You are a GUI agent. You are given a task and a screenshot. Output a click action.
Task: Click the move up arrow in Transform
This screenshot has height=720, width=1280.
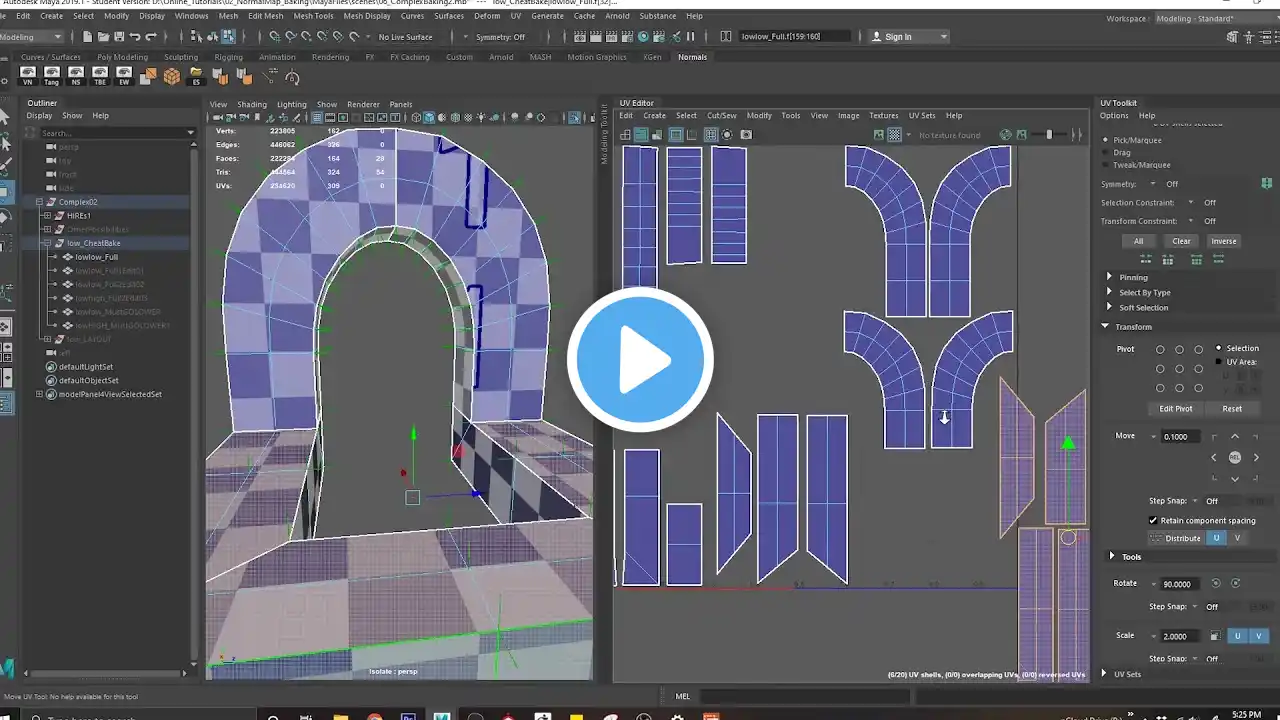[x=1235, y=437]
